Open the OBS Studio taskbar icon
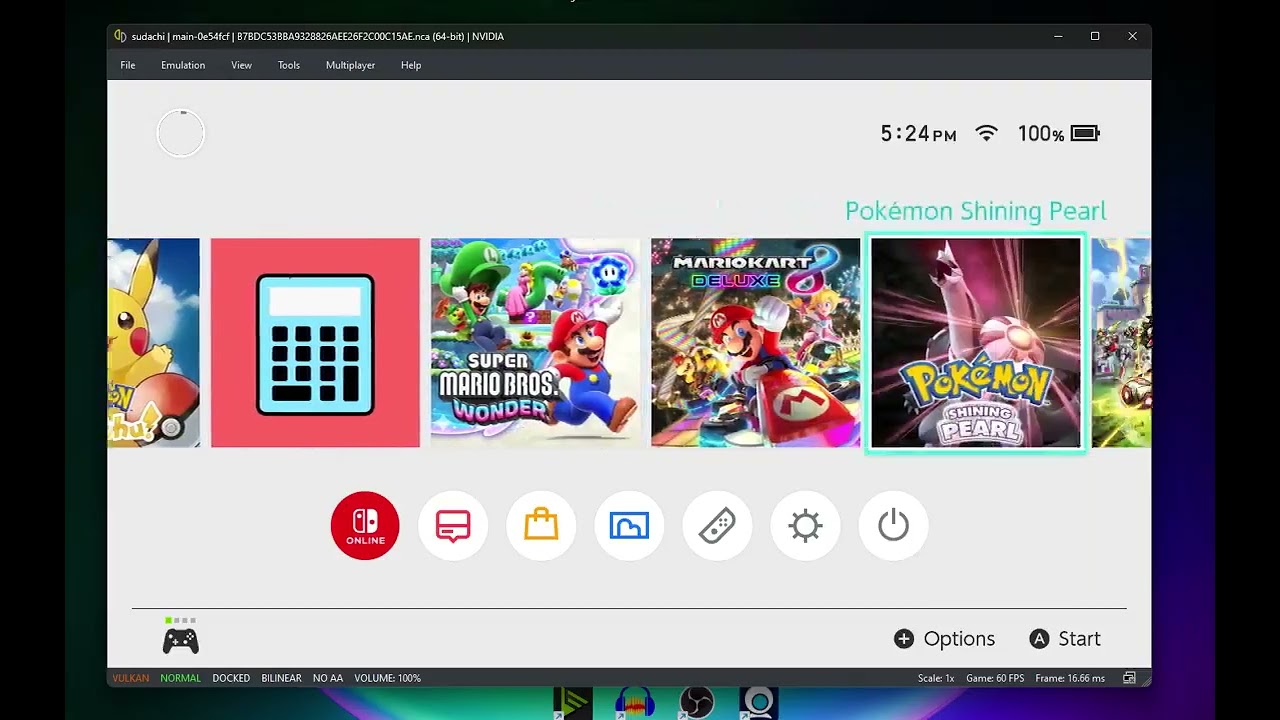The image size is (1280, 720). click(697, 703)
